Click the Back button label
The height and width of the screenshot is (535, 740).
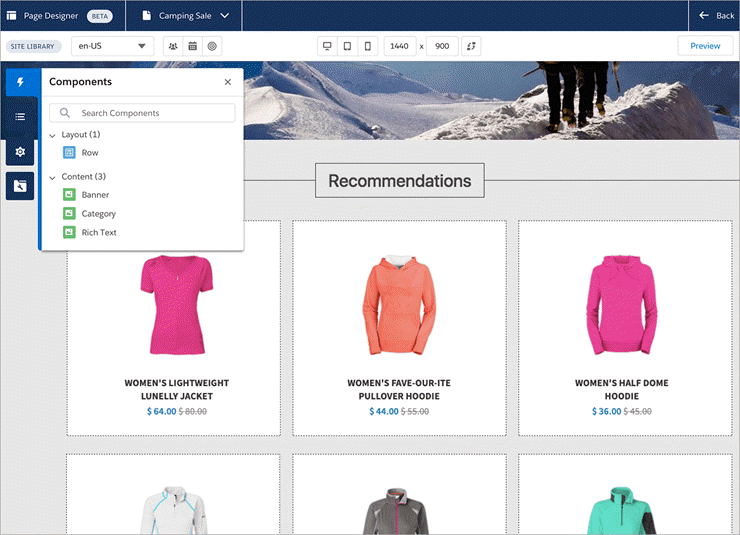tap(725, 16)
